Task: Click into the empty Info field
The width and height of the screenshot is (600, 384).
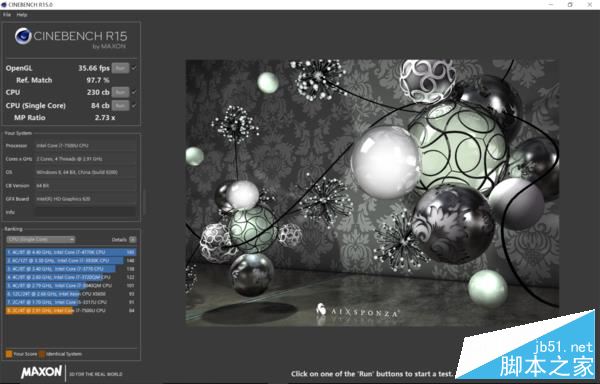Action: 85,212
